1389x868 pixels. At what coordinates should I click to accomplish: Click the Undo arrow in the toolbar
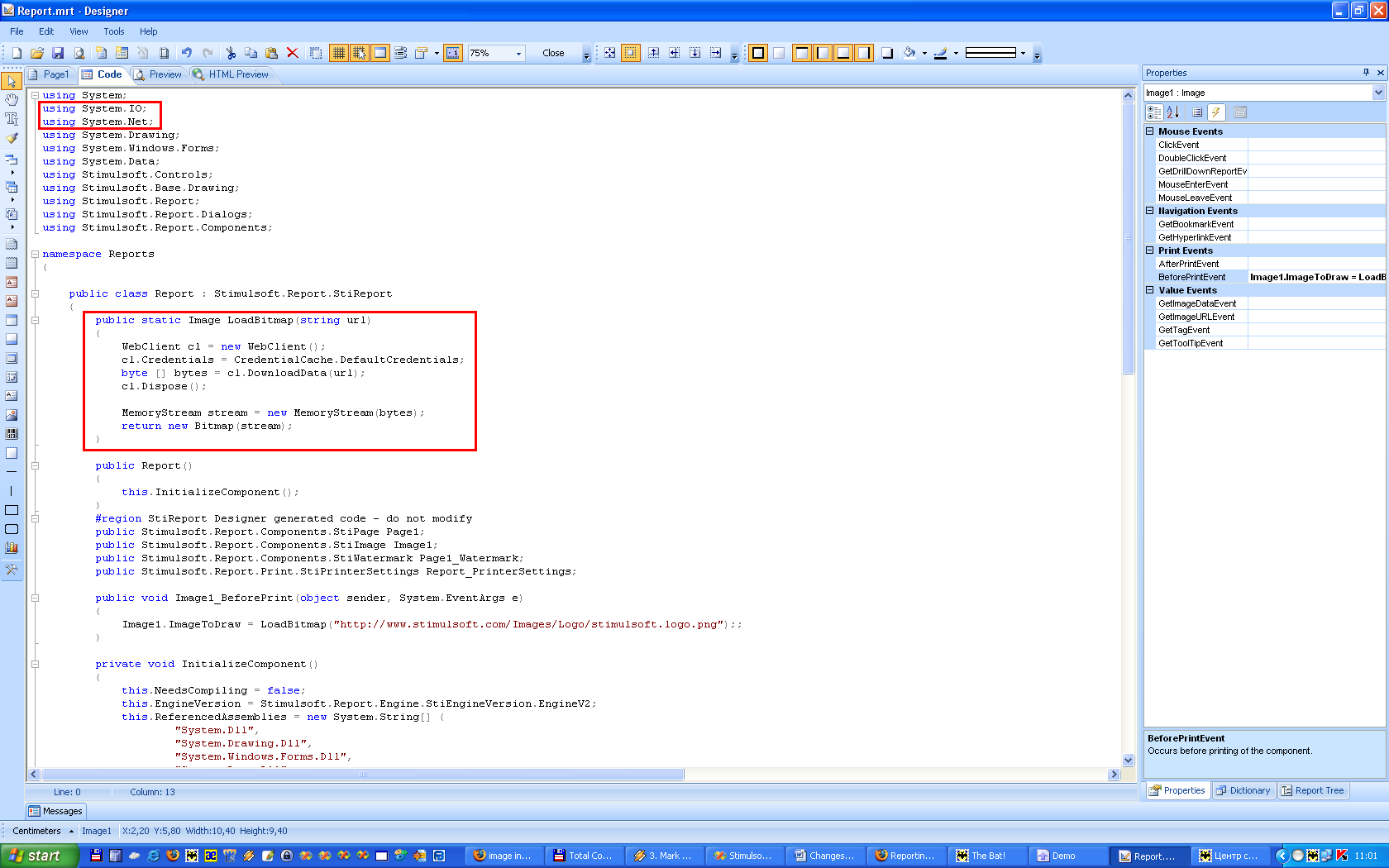click(x=187, y=53)
